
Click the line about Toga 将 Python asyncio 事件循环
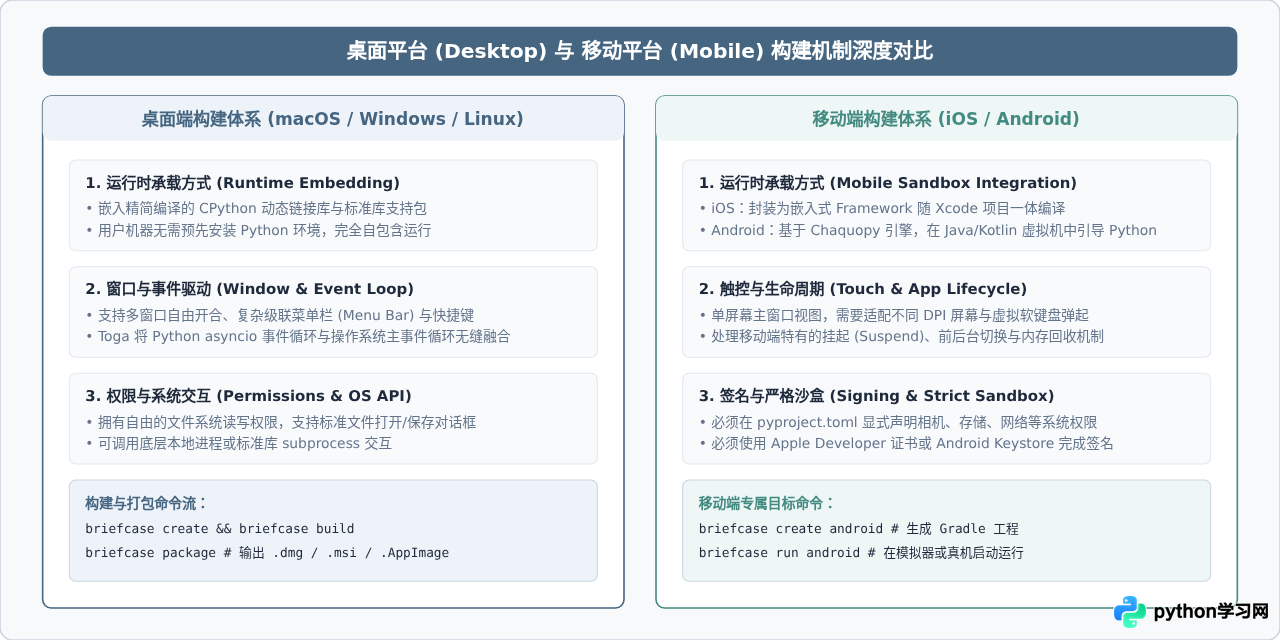click(298, 336)
